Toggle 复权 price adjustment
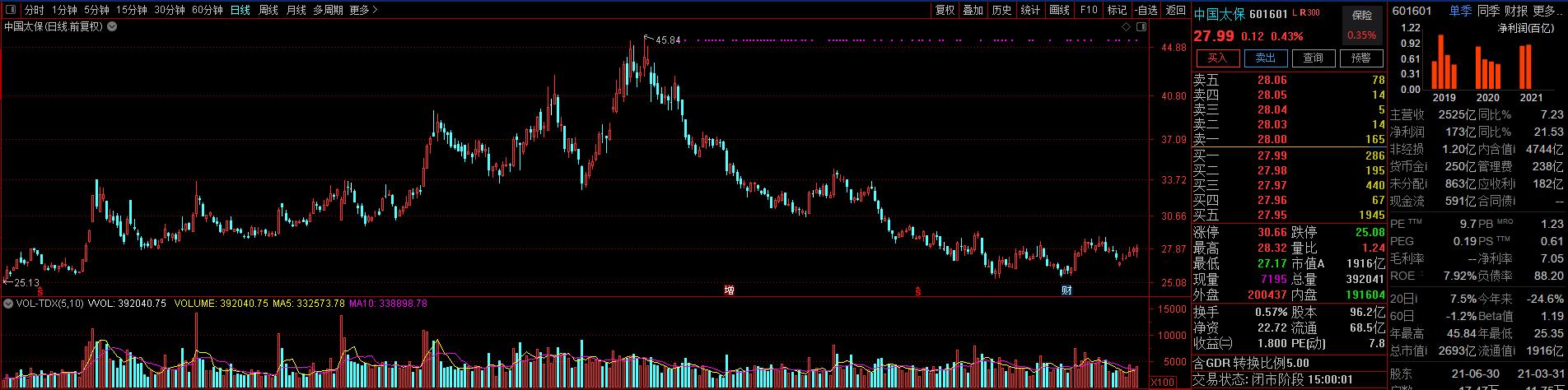 click(945, 10)
